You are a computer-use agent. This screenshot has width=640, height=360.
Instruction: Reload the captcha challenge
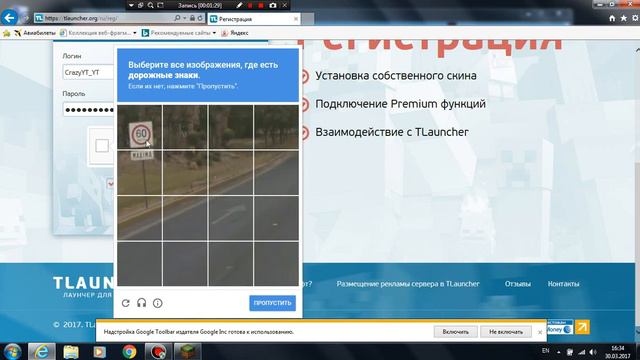126,303
